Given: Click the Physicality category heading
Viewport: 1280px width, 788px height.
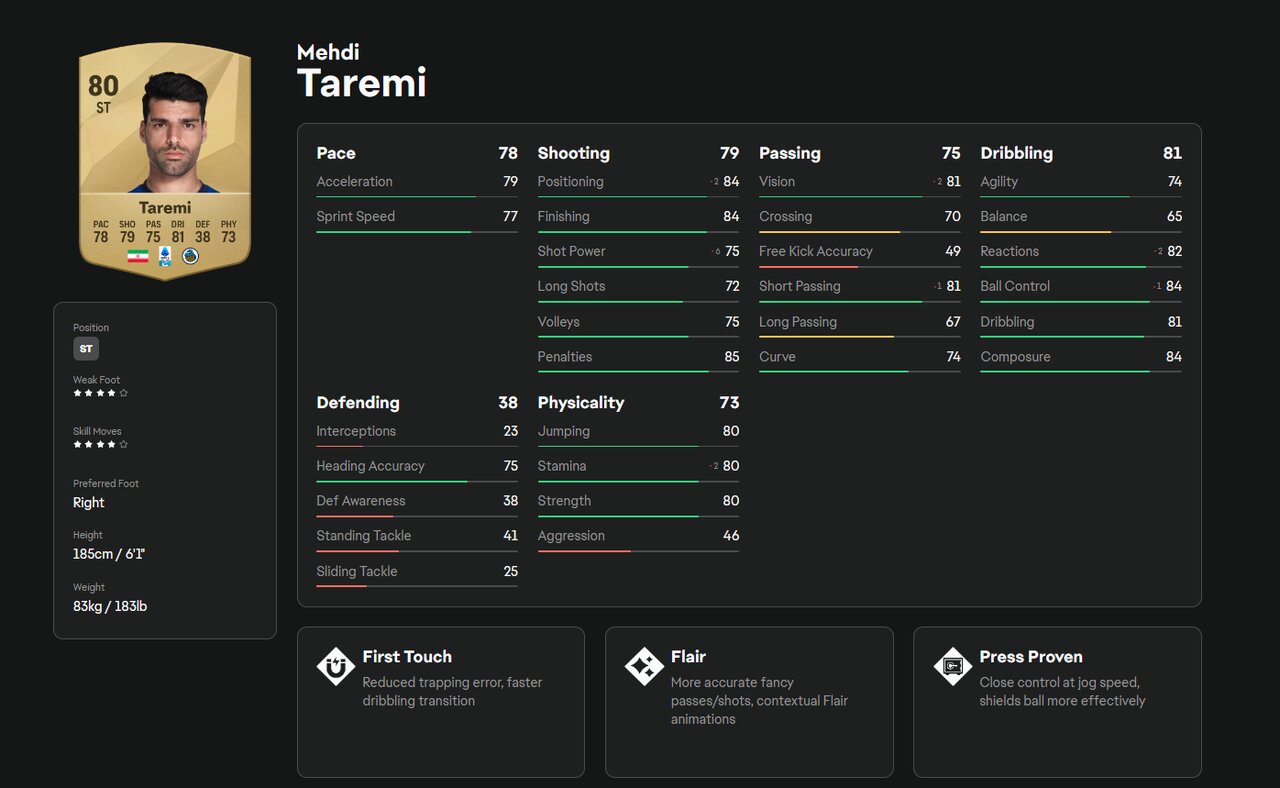Looking at the screenshot, I should coord(580,403).
